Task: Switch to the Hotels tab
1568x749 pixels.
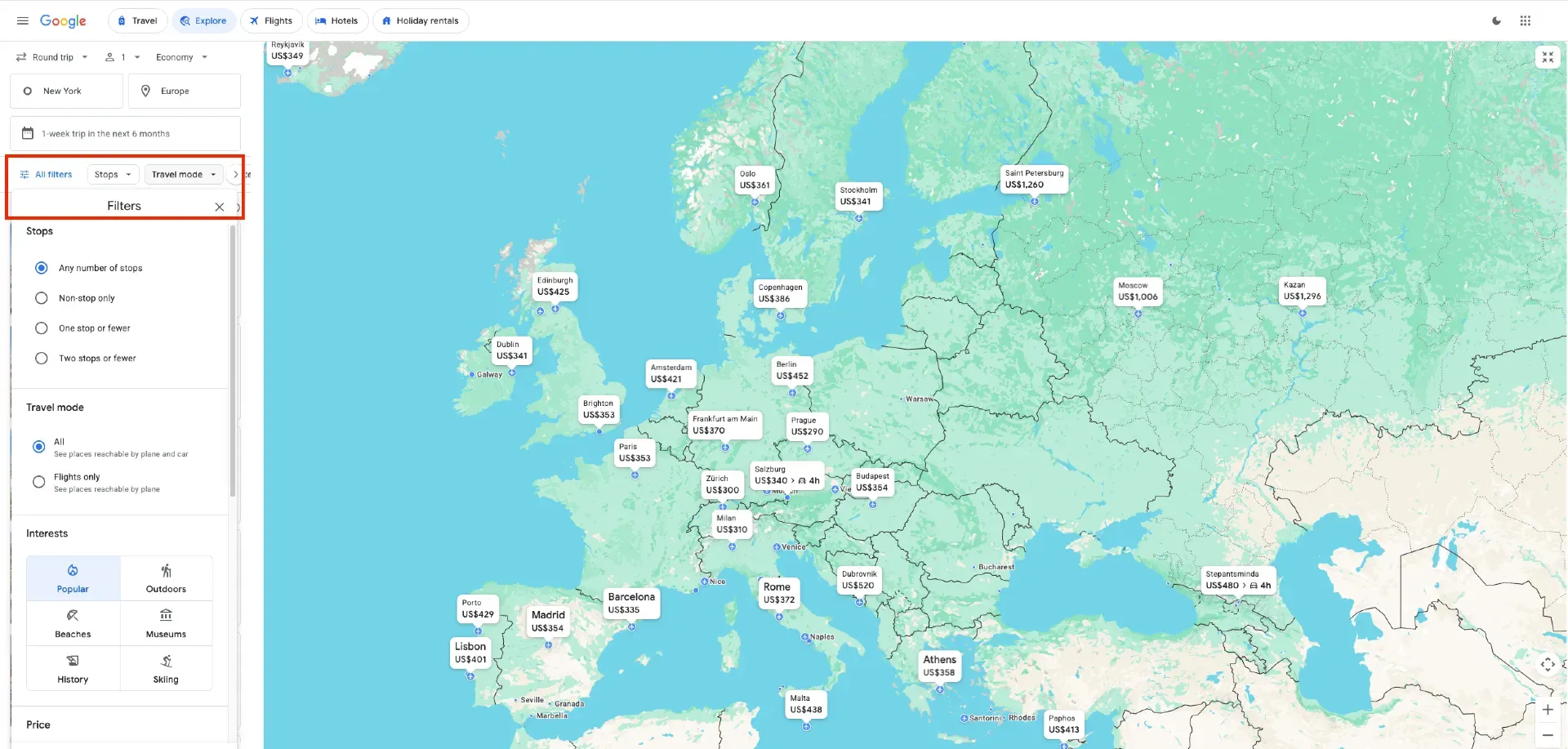Action: (x=337, y=20)
